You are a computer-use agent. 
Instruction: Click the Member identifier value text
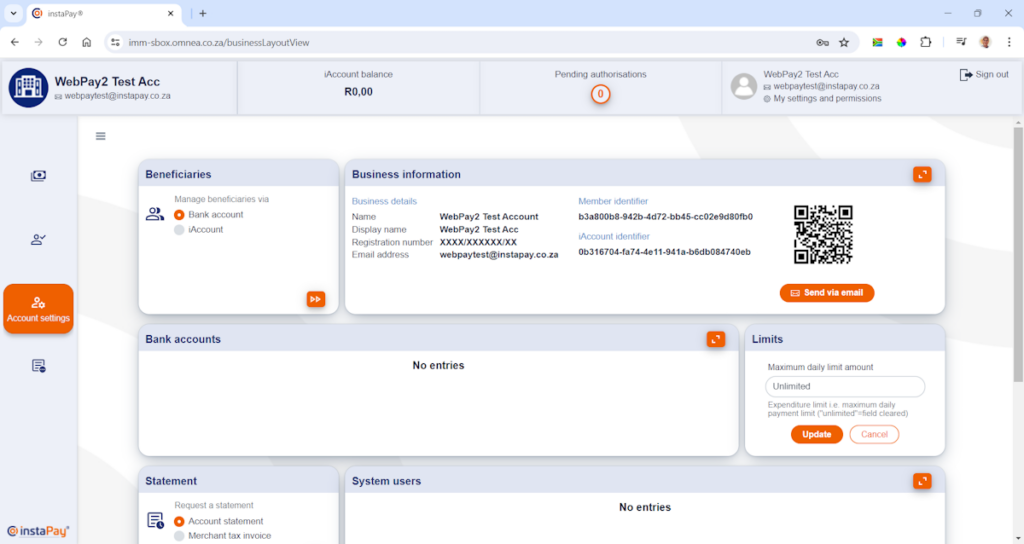coord(665,217)
